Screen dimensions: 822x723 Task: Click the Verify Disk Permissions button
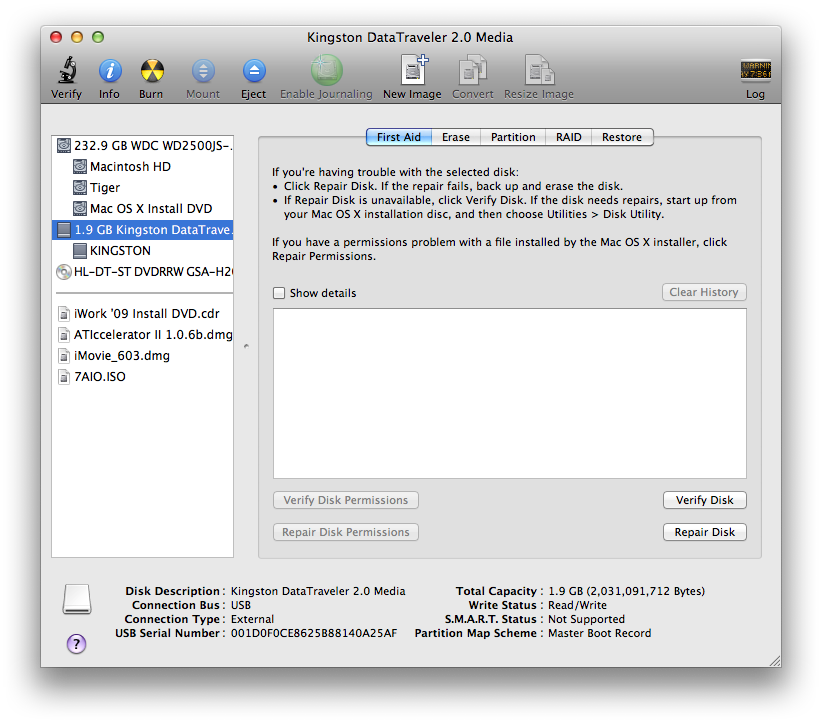click(345, 500)
